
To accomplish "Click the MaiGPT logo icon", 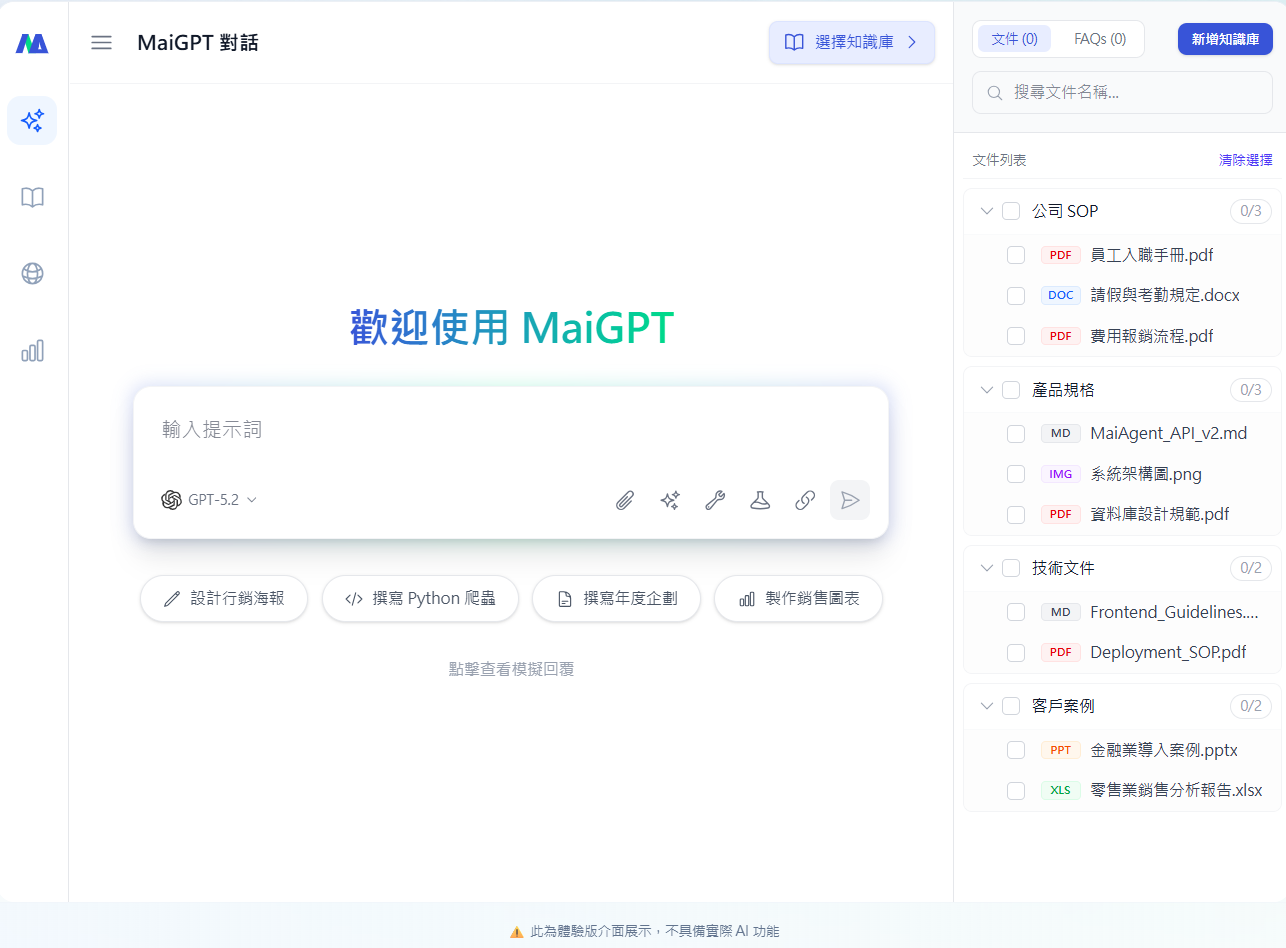I will coord(32,43).
